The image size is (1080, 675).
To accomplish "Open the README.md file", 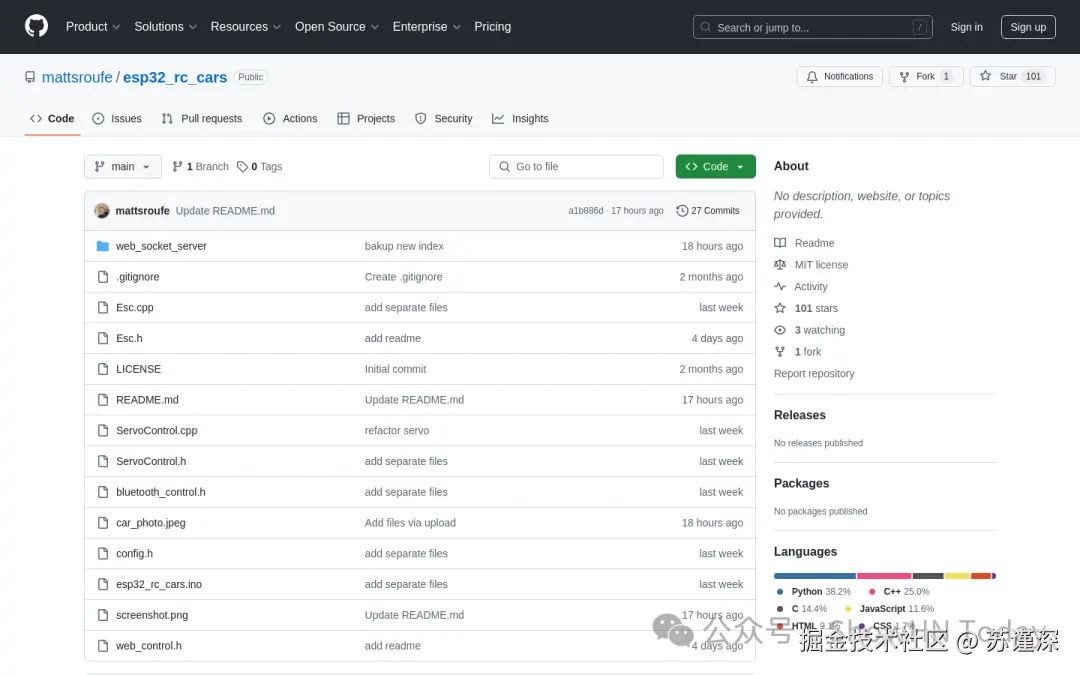I will pos(147,399).
